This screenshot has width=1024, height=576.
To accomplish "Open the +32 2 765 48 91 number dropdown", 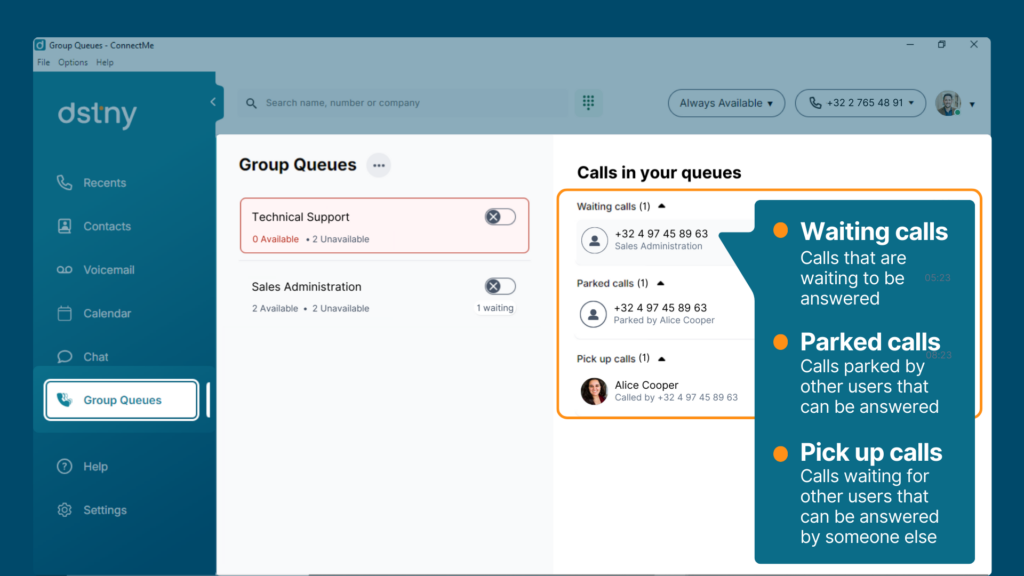I will point(860,103).
